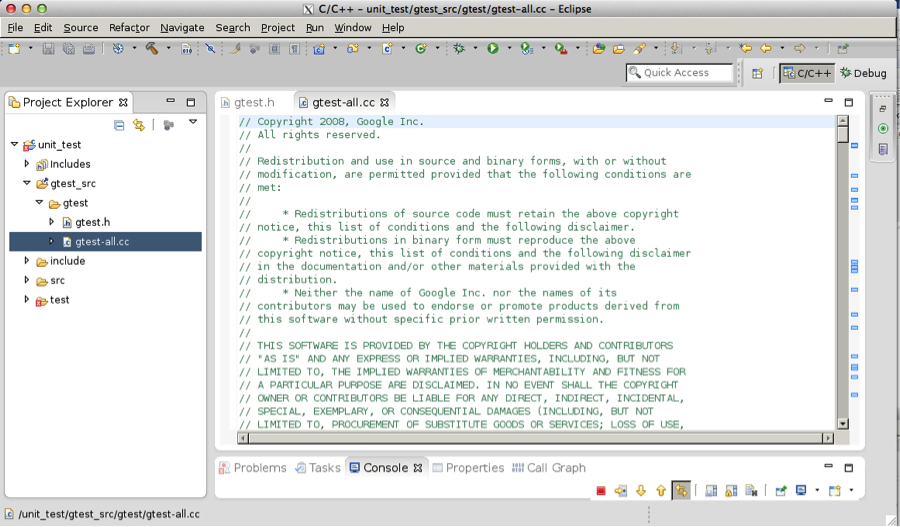Select gtest-all.cc in Project Explorer
Viewport: 900px width, 527px height.
pyautogui.click(x=105, y=242)
